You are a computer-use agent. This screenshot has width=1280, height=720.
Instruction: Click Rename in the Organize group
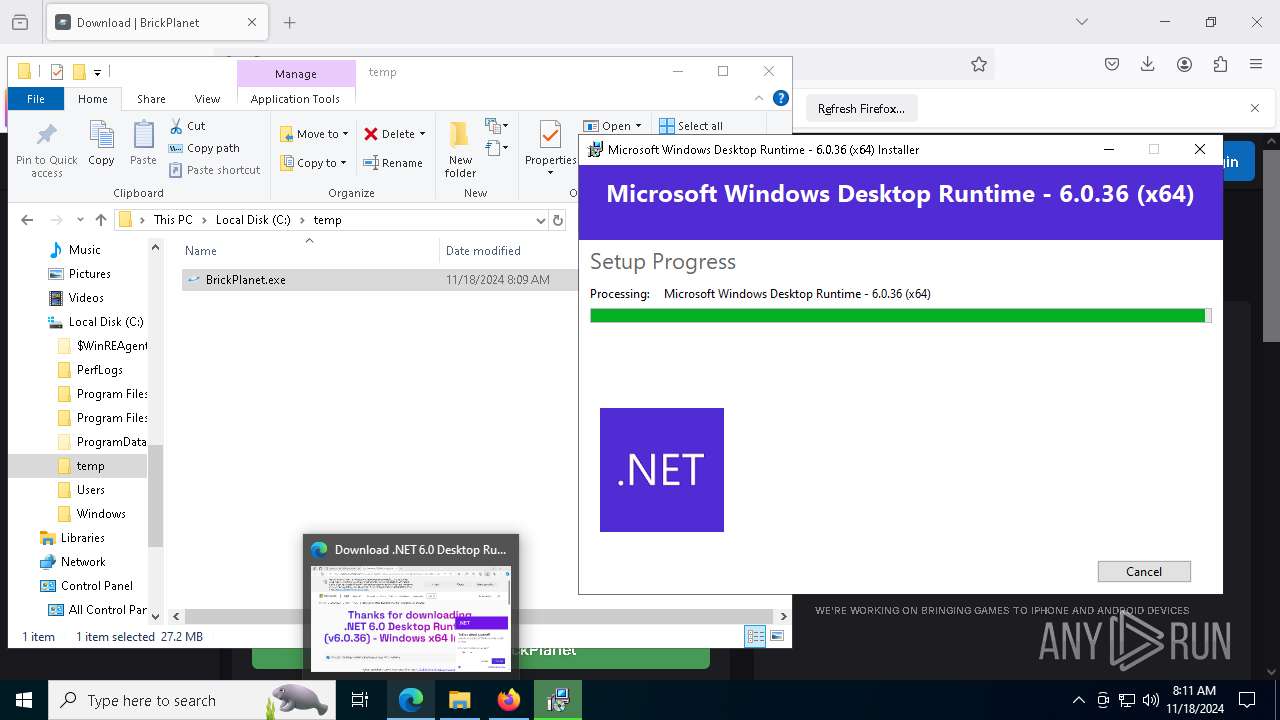point(392,163)
